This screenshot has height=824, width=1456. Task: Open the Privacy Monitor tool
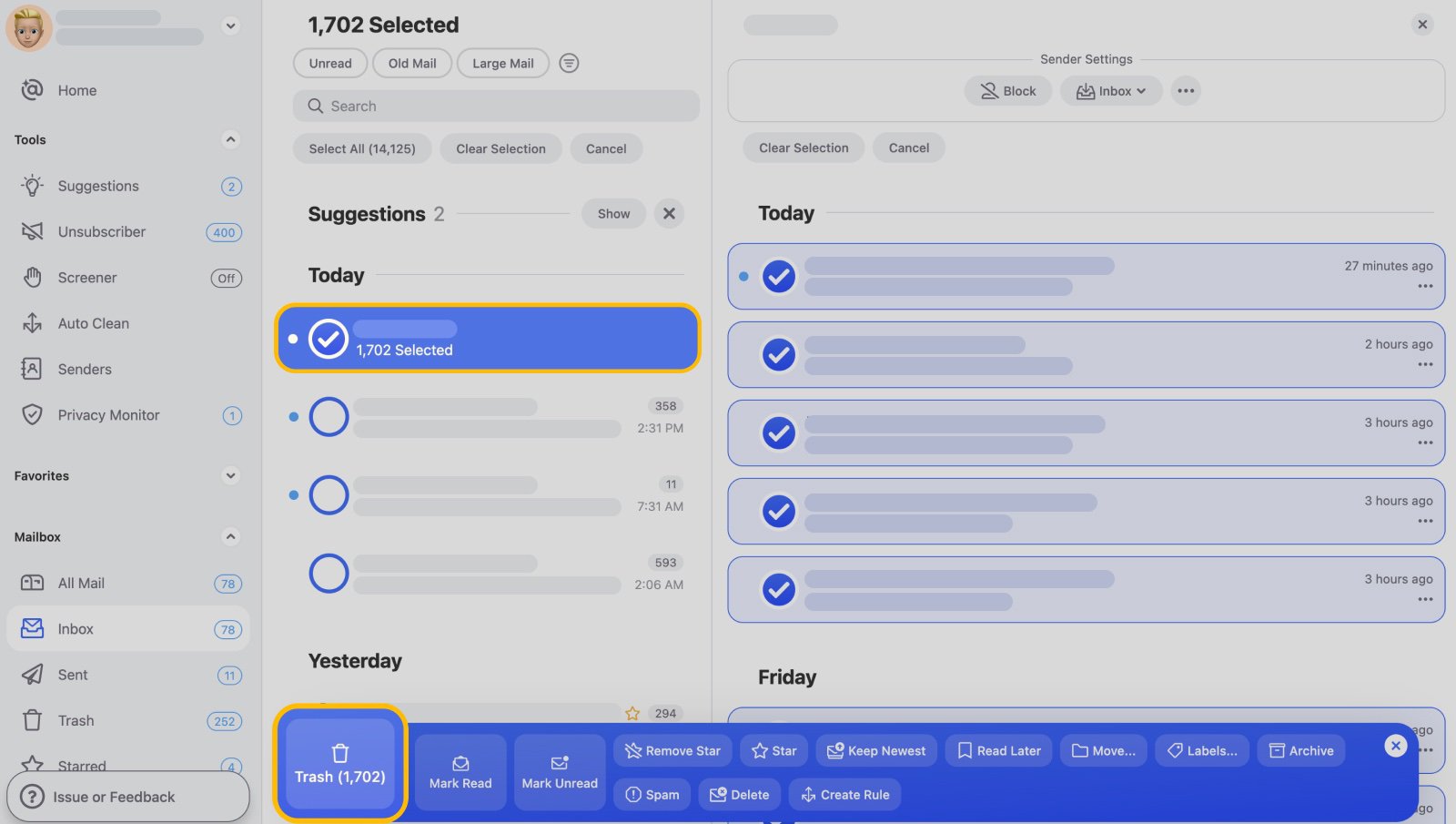click(x=107, y=414)
